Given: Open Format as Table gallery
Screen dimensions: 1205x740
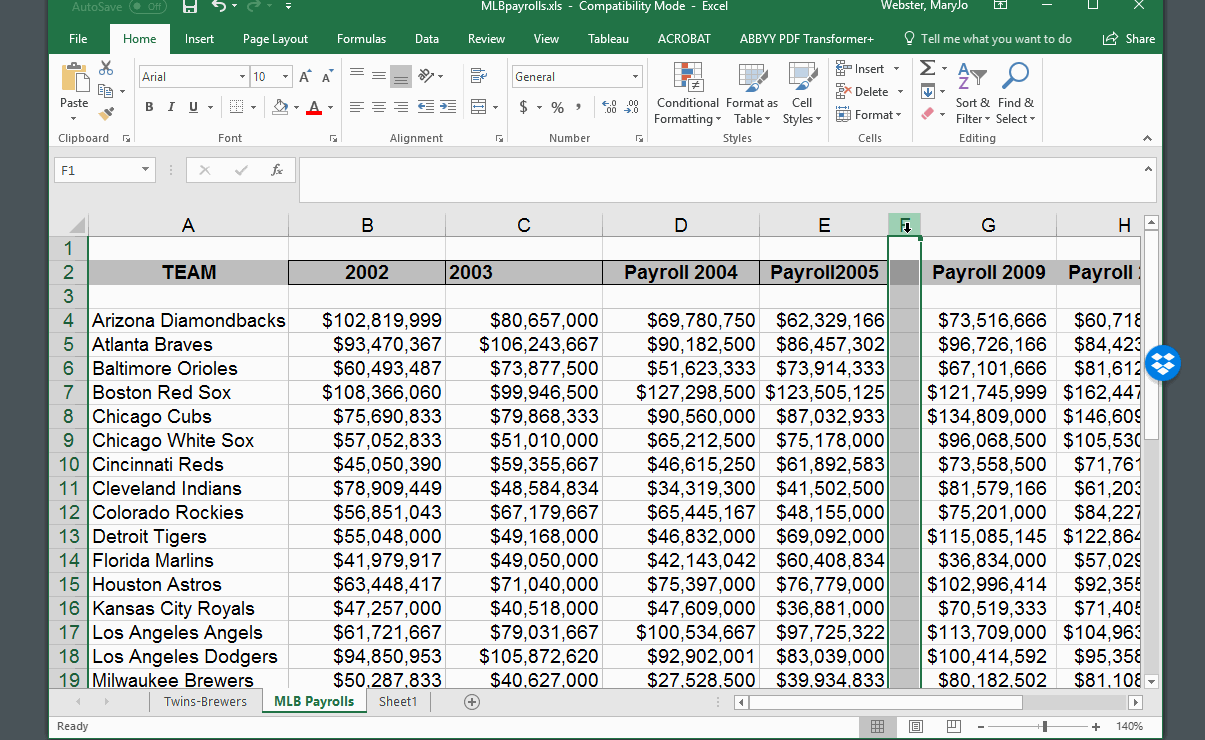Looking at the screenshot, I should (752, 93).
